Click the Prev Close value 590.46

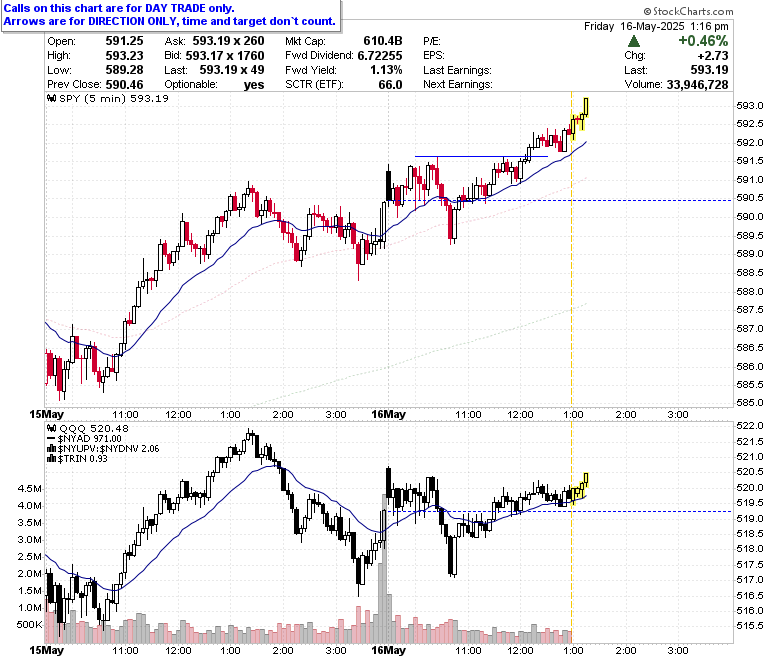coord(124,85)
